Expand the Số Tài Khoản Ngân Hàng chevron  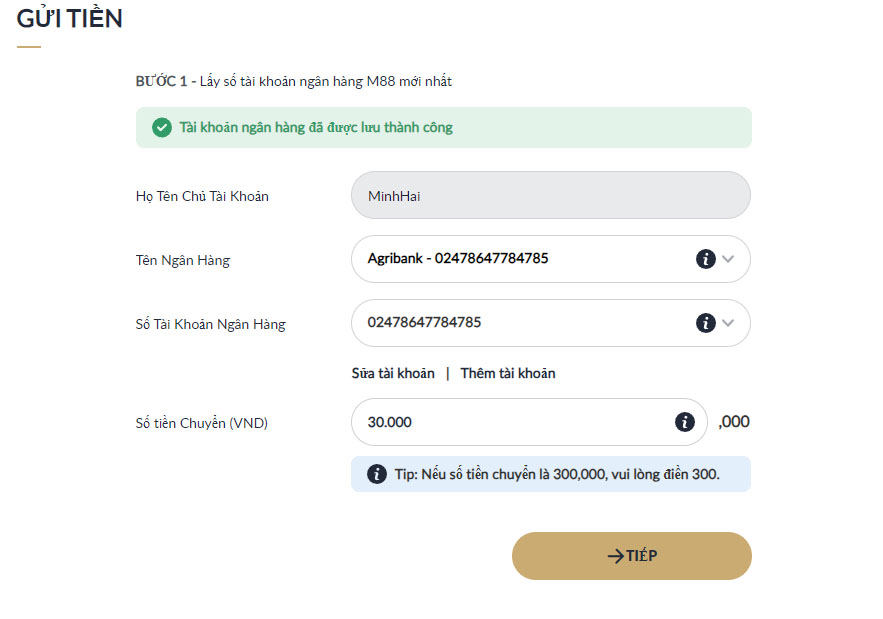[728, 323]
